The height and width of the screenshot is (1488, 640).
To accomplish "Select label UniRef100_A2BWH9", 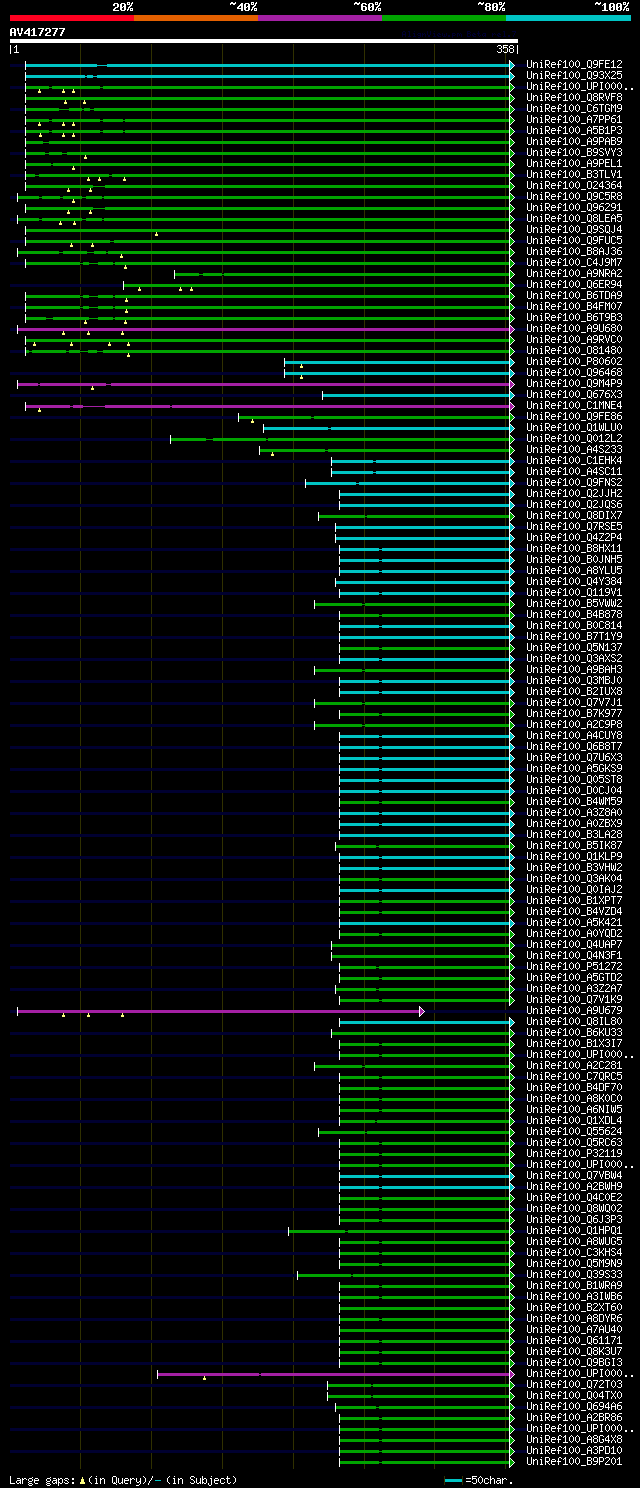I will coord(574,1186).
